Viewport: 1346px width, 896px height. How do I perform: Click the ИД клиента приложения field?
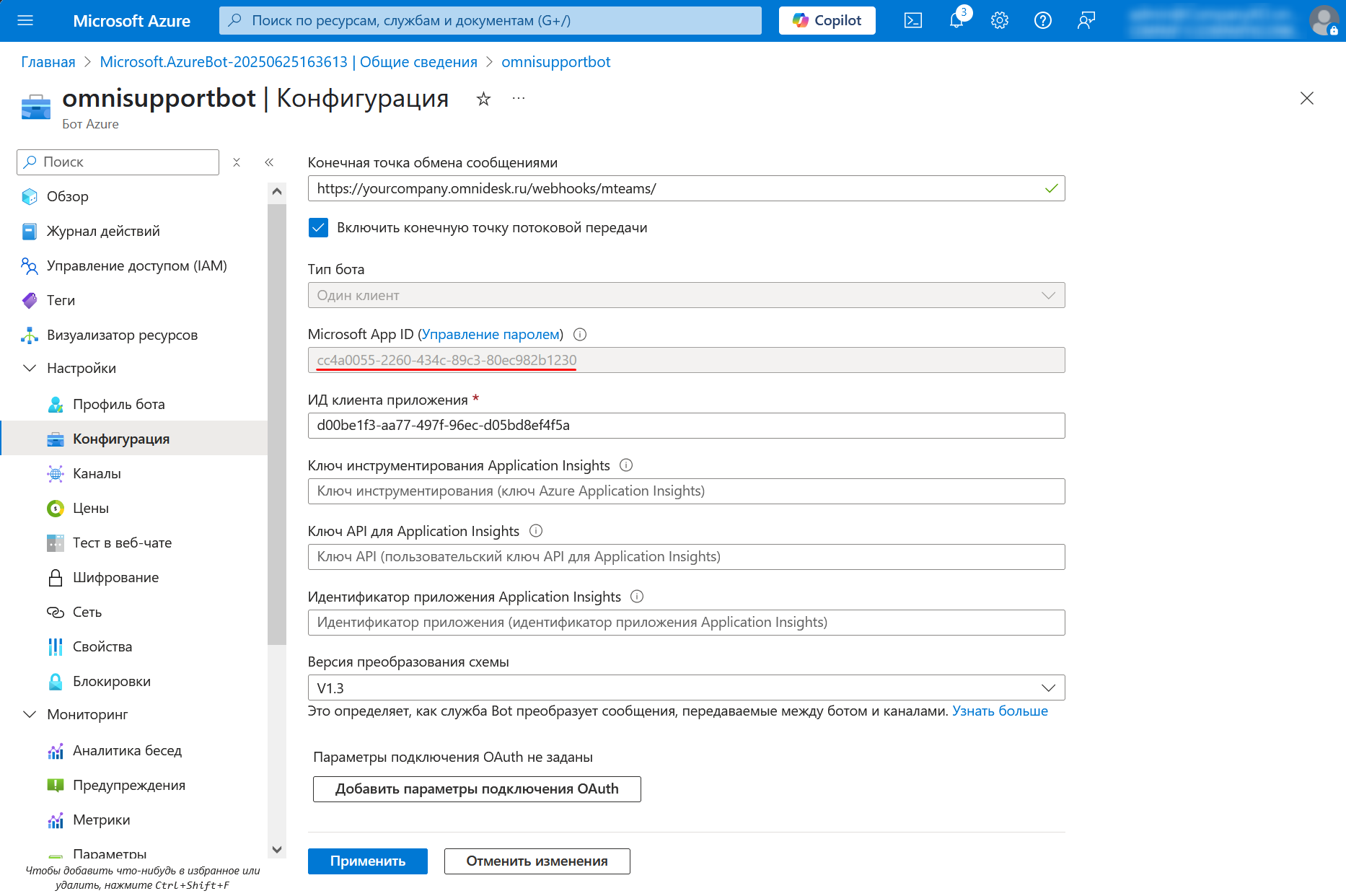[x=686, y=426]
